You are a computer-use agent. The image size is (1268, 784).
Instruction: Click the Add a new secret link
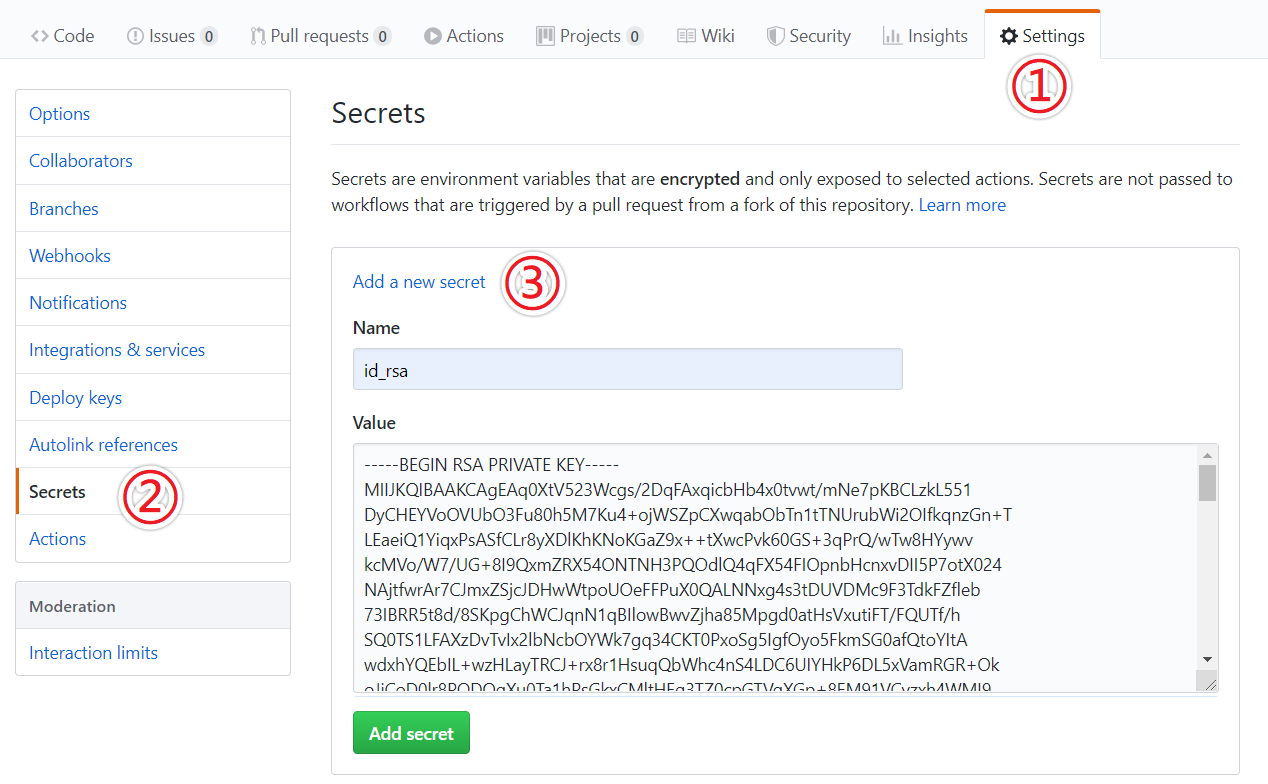419,282
